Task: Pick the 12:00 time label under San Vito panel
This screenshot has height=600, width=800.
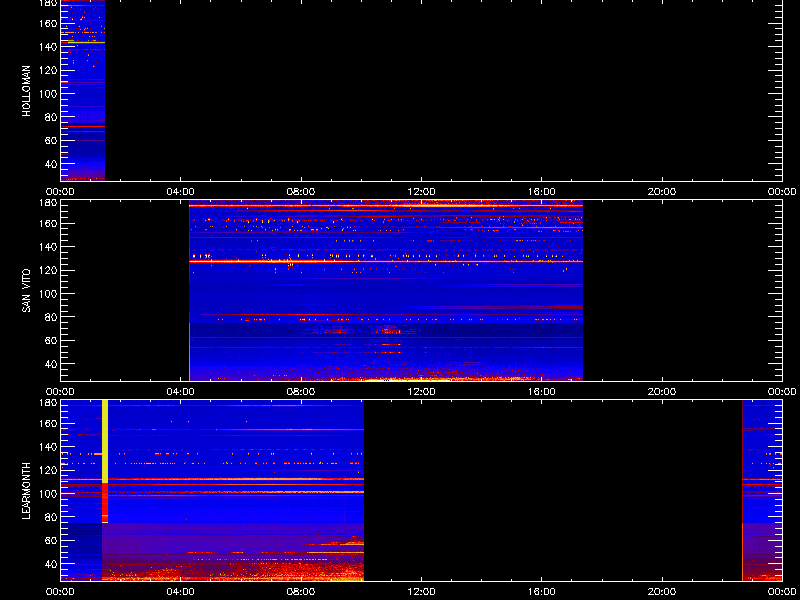Action: (x=421, y=392)
